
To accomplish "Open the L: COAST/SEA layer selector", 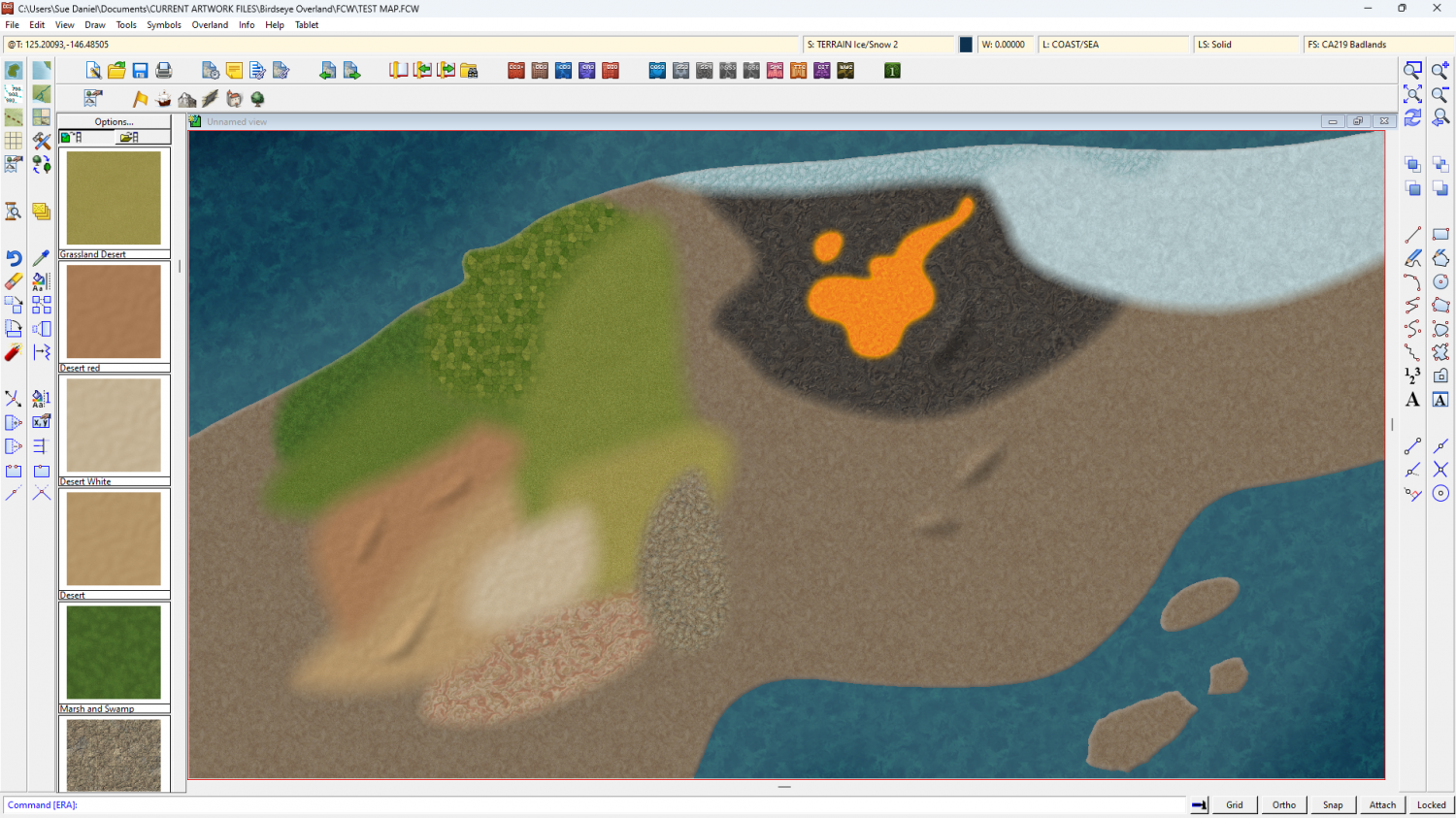I will (1114, 45).
